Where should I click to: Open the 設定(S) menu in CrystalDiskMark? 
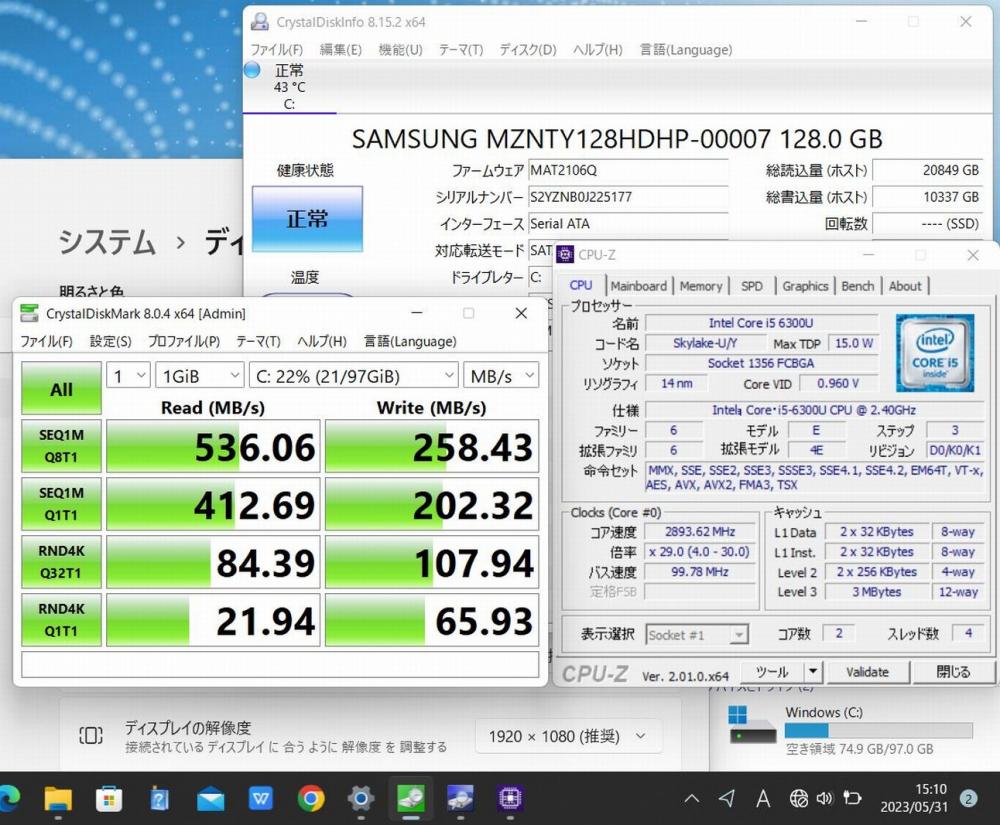click(x=110, y=342)
